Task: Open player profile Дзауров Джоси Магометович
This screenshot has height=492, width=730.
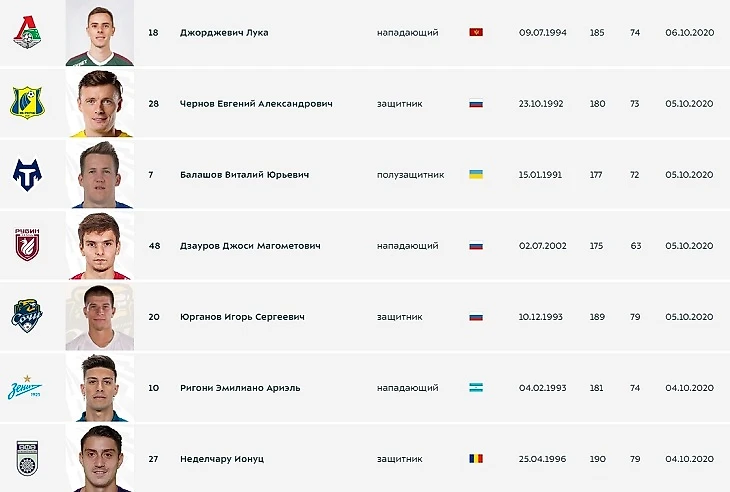Action: [x=249, y=245]
